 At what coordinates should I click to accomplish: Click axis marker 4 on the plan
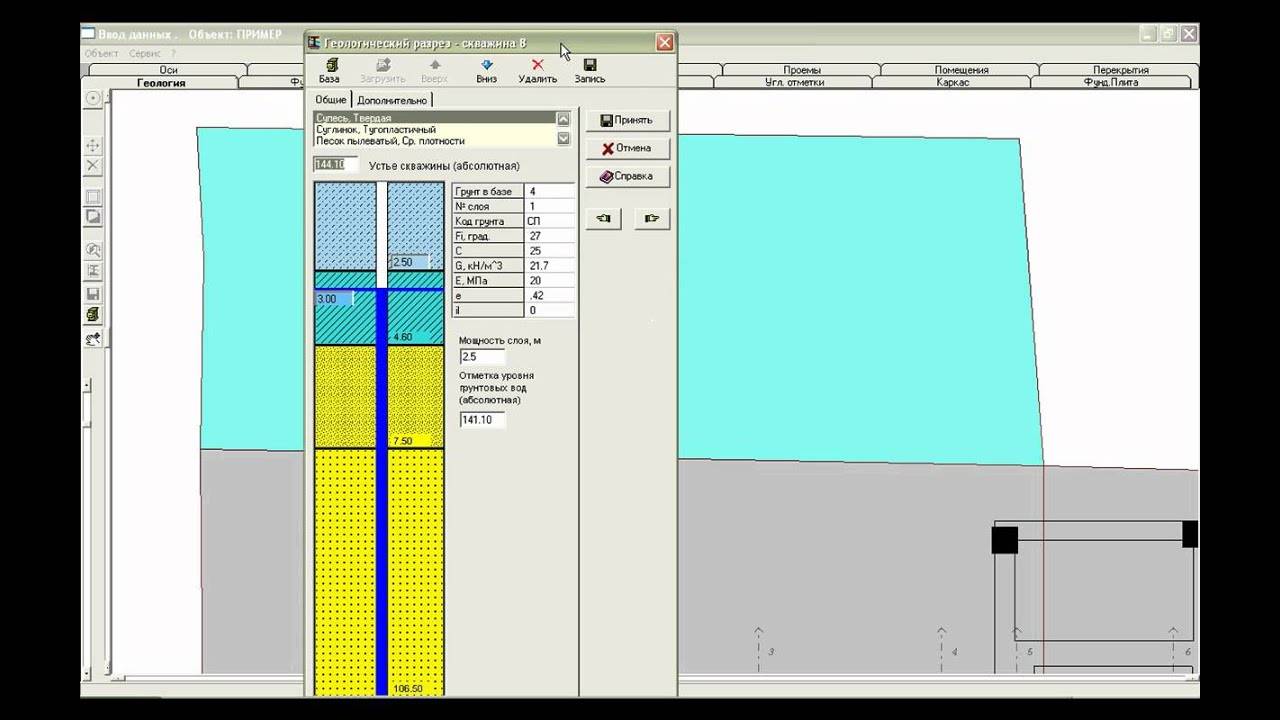(x=955, y=652)
